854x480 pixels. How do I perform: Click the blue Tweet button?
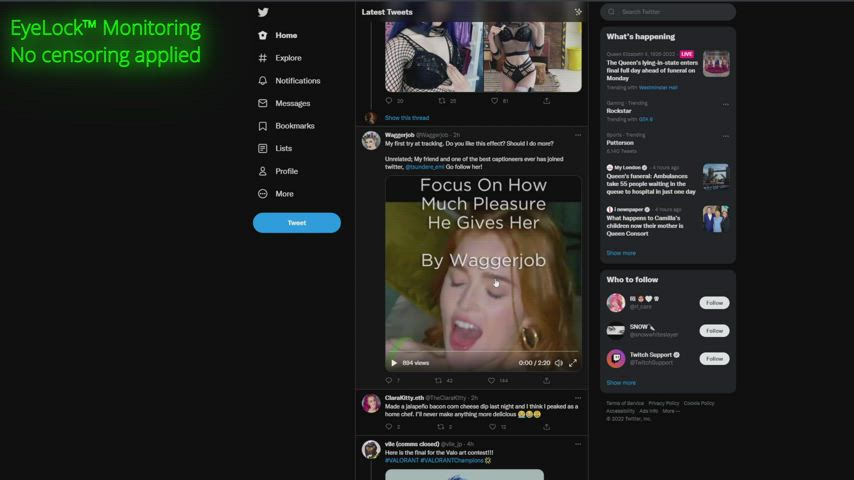tap(297, 223)
